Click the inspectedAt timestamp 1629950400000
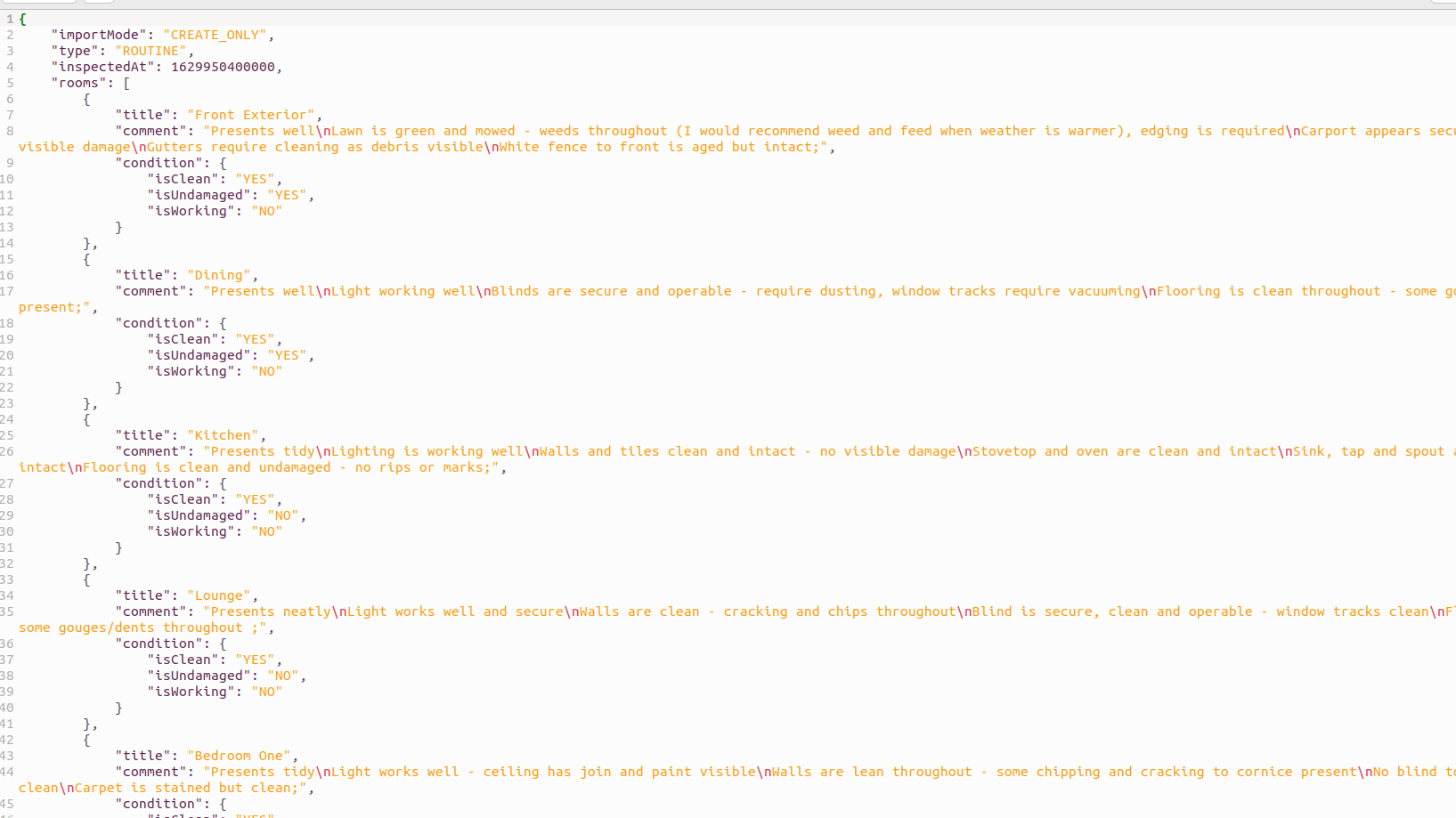 (223, 67)
